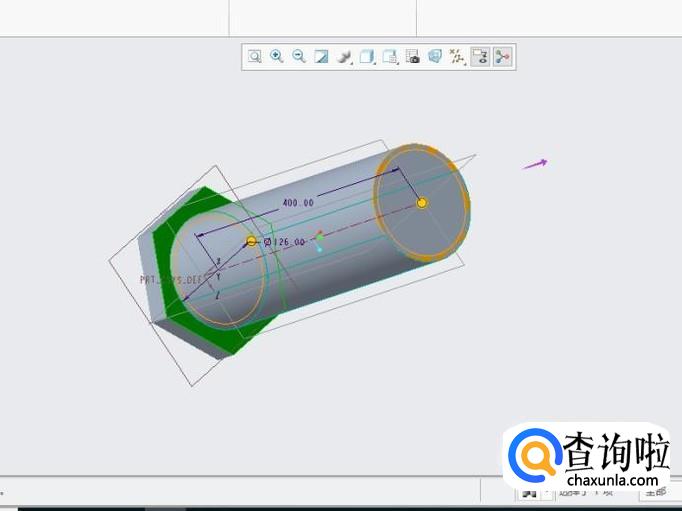Click the yellow drag handle near diameter dimension
This screenshot has height=511, width=682.
[252, 241]
